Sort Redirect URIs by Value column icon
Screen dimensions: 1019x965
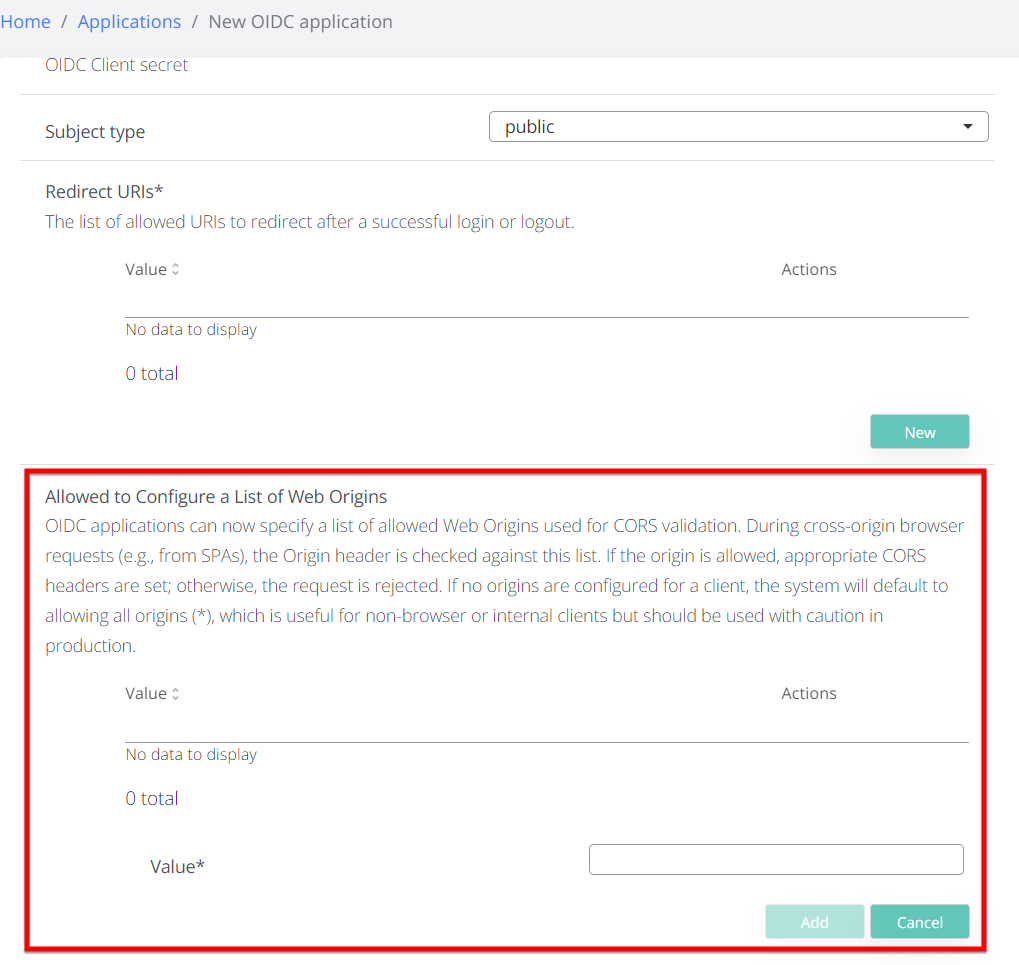click(176, 270)
